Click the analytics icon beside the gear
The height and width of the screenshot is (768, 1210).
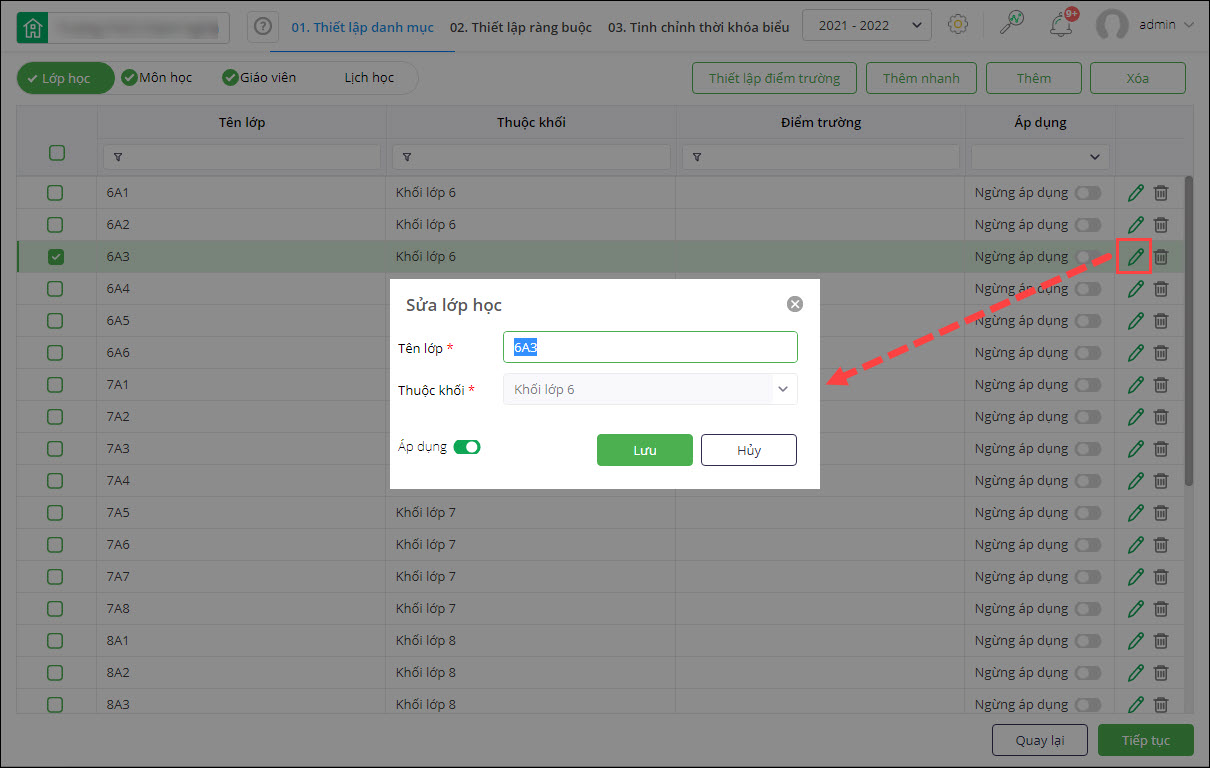coord(1012,25)
